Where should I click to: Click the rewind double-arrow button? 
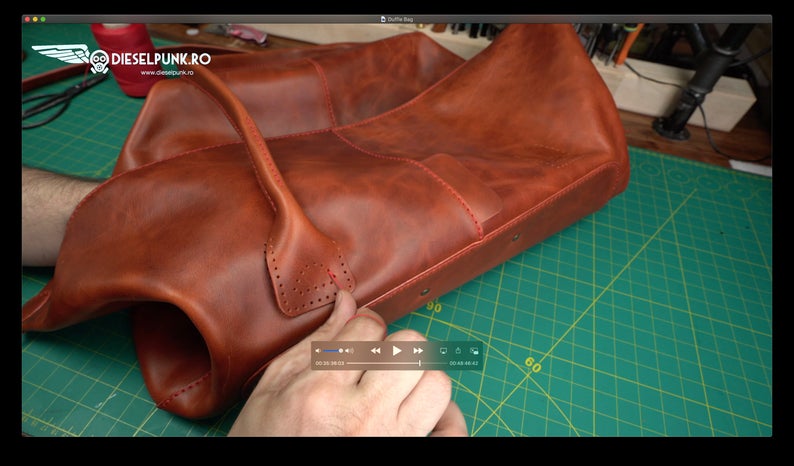375,351
